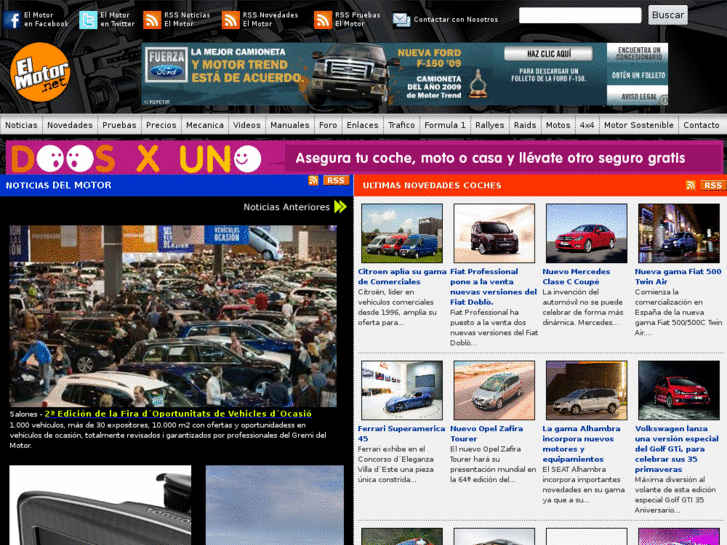This screenshot has width=727, height=545.
Task: Open 'Ferrari Superamerica 45' headline link
Action: coord(401,433)
